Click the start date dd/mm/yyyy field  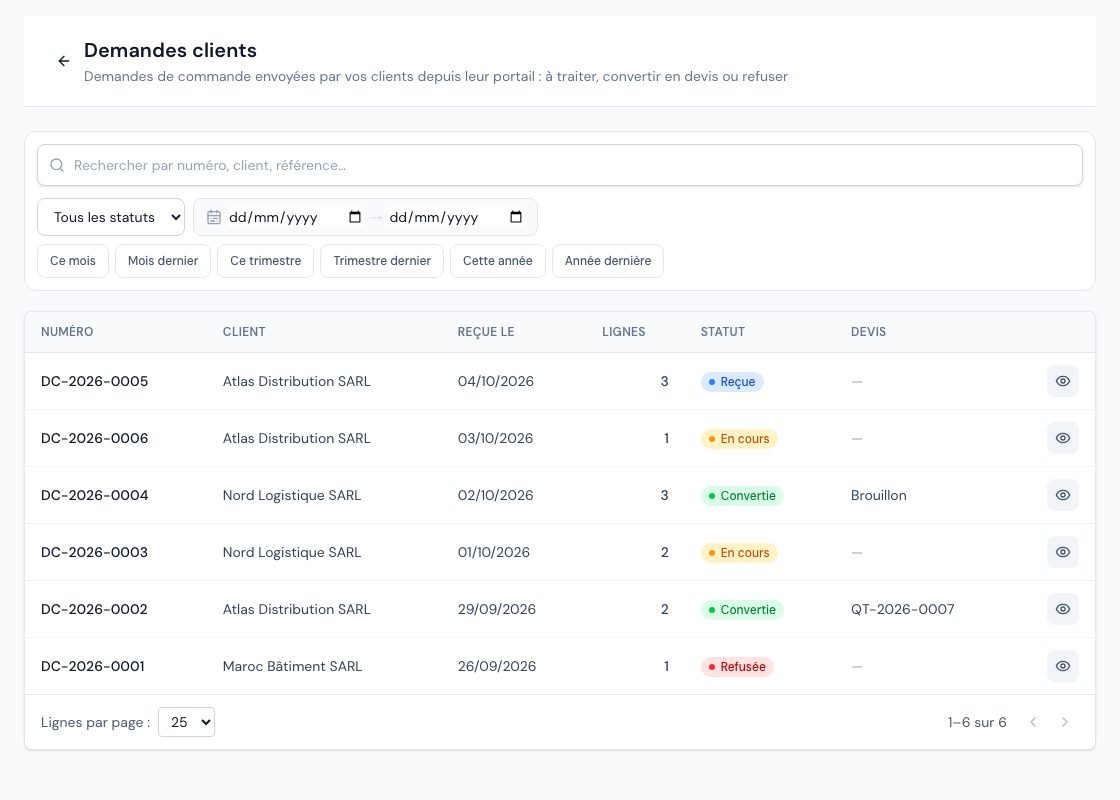(x=294, y=217)
